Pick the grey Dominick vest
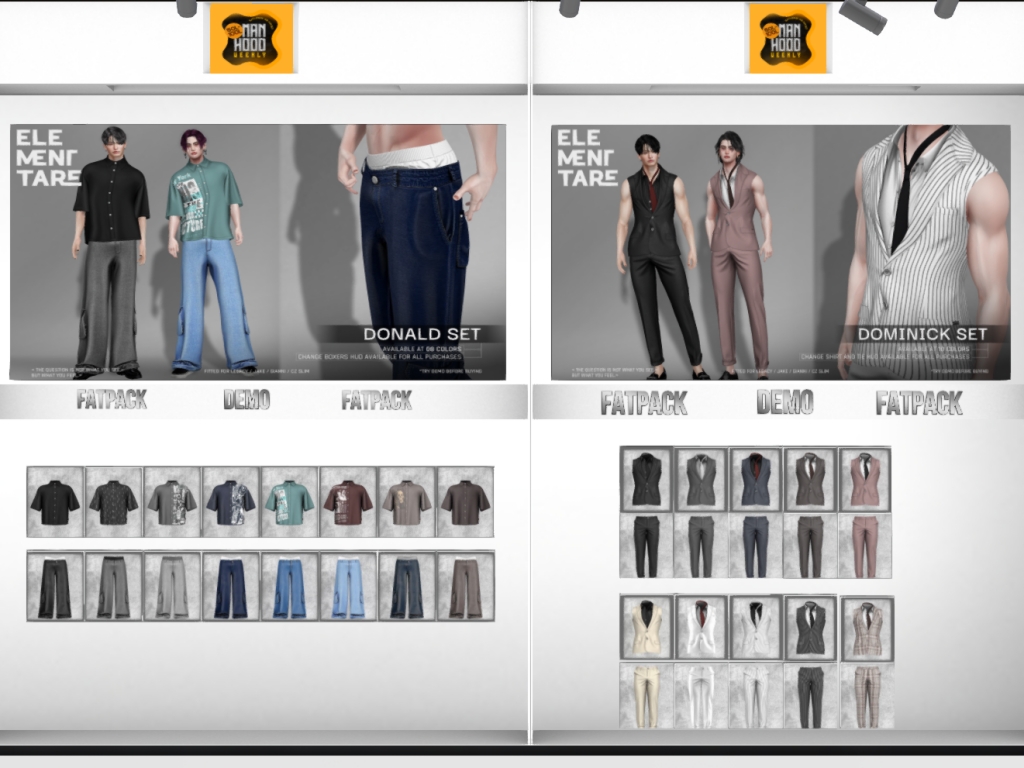Screen dimensions: 1024x768 701,479
